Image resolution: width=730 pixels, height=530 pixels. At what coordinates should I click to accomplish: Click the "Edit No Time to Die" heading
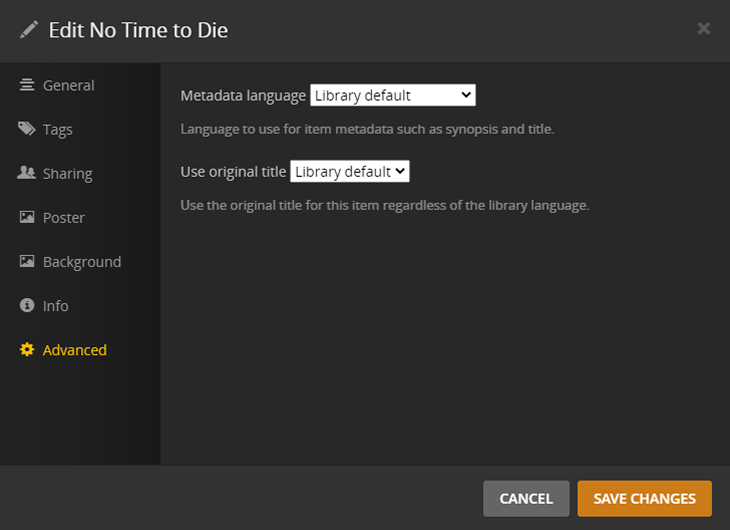pos(138,30)
